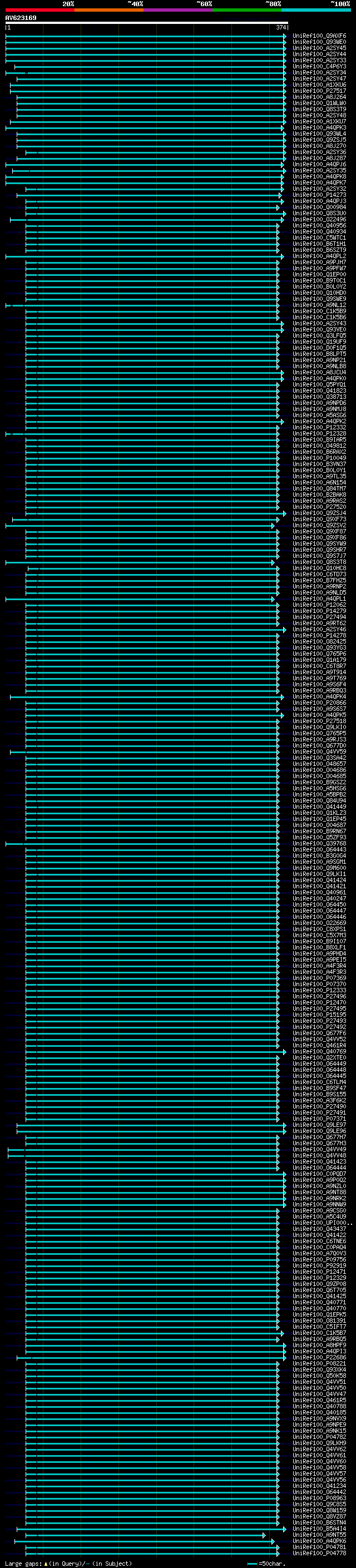Click the UniRef100_B3G0G4 label
This screenshot has height=1568, width=356.
tap(319, 856)
